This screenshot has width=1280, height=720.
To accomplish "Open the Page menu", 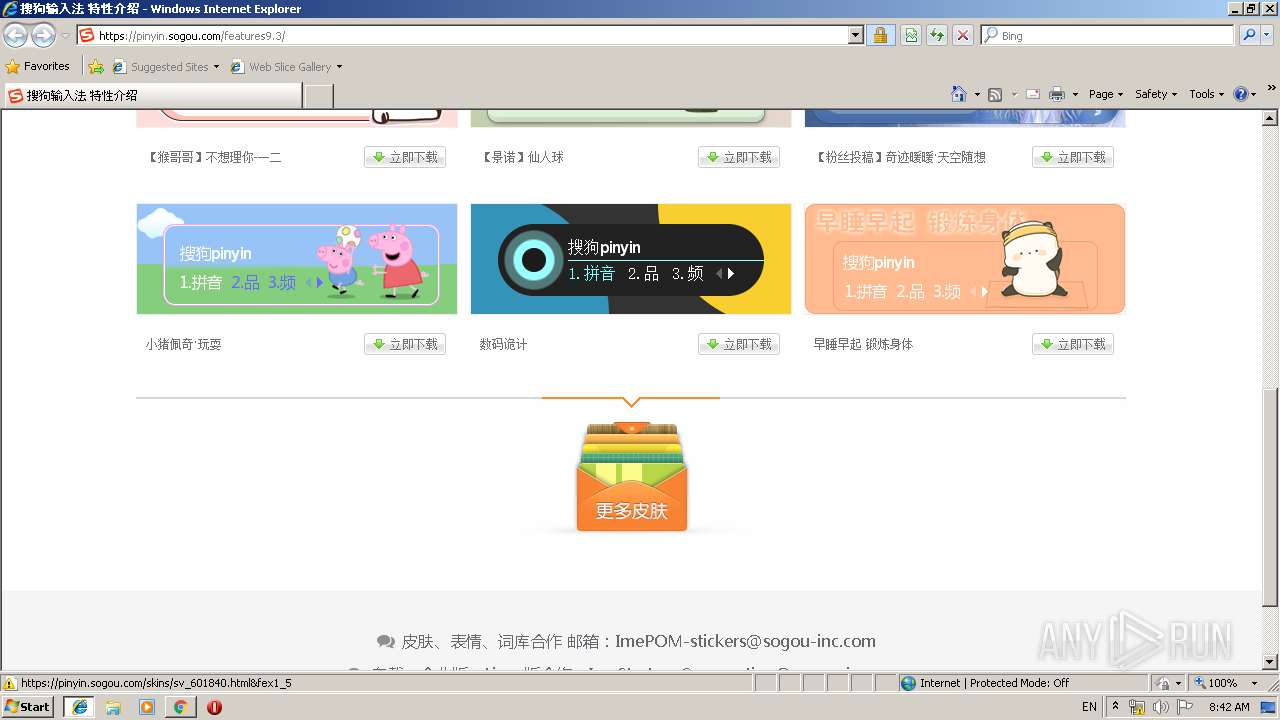I will point(1106,94).
